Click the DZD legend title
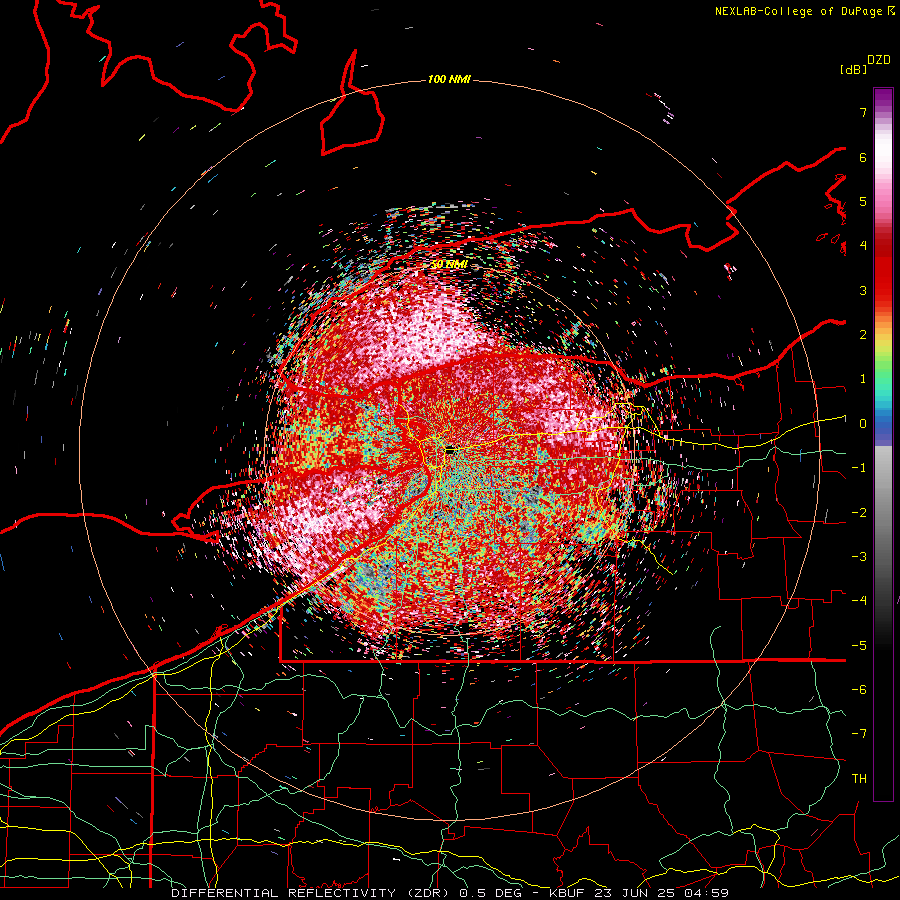 point(879,60)
